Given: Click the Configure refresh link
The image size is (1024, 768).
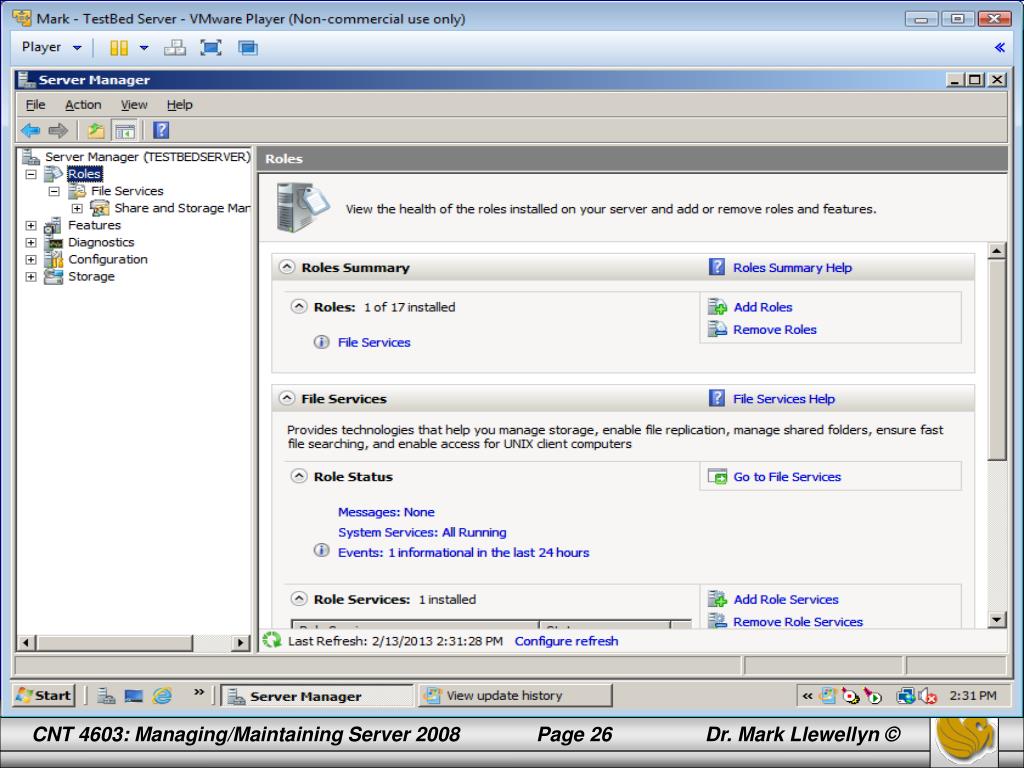Looking at the screenshot, I should pyautogui.click(x=566, y=641).
